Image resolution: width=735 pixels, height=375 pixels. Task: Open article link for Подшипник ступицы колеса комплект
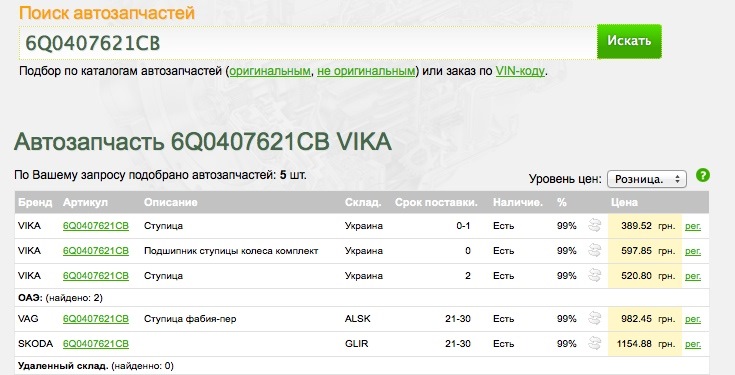pyautogui.click(x=96, y=251)
